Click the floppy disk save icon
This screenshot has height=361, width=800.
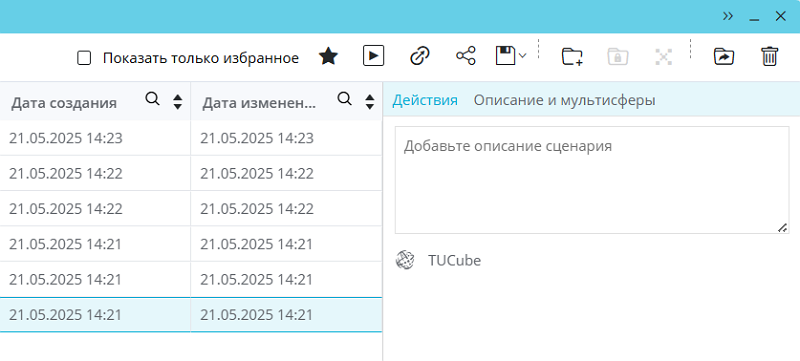505,56
